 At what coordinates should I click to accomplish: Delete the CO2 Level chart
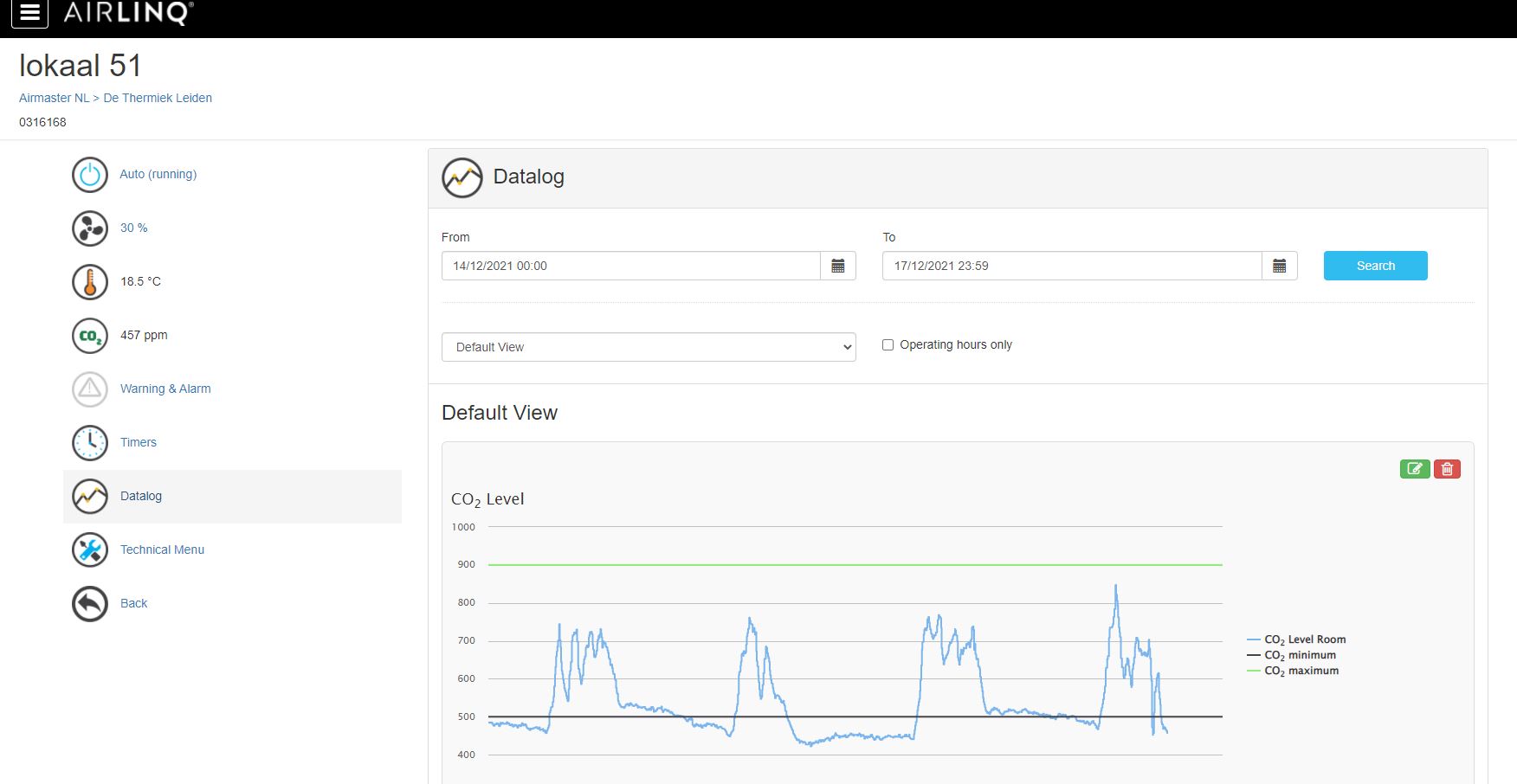click(x=1447, y=469)
